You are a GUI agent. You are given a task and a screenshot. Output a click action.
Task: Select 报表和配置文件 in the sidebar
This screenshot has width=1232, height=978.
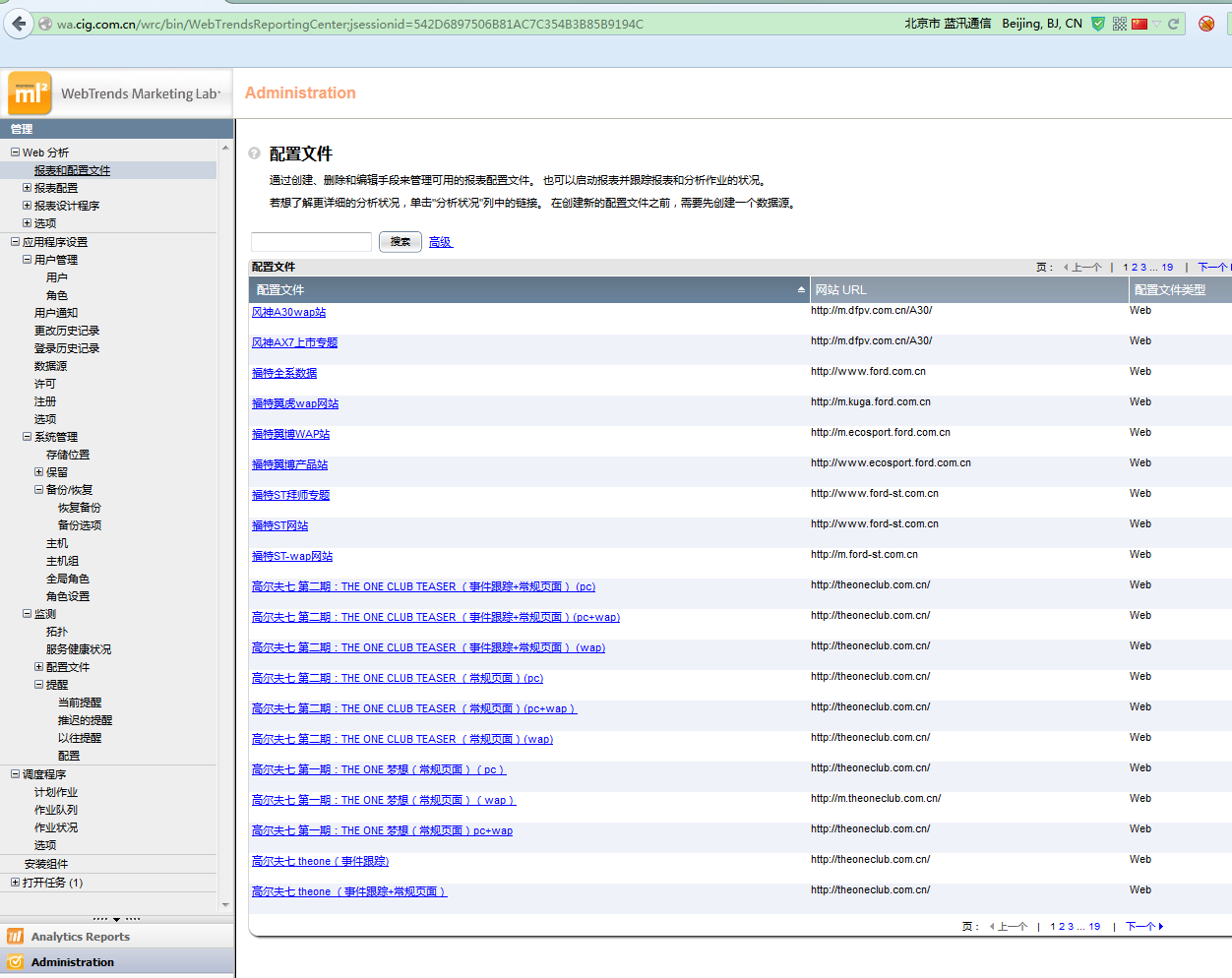click(x=72, y=170)
